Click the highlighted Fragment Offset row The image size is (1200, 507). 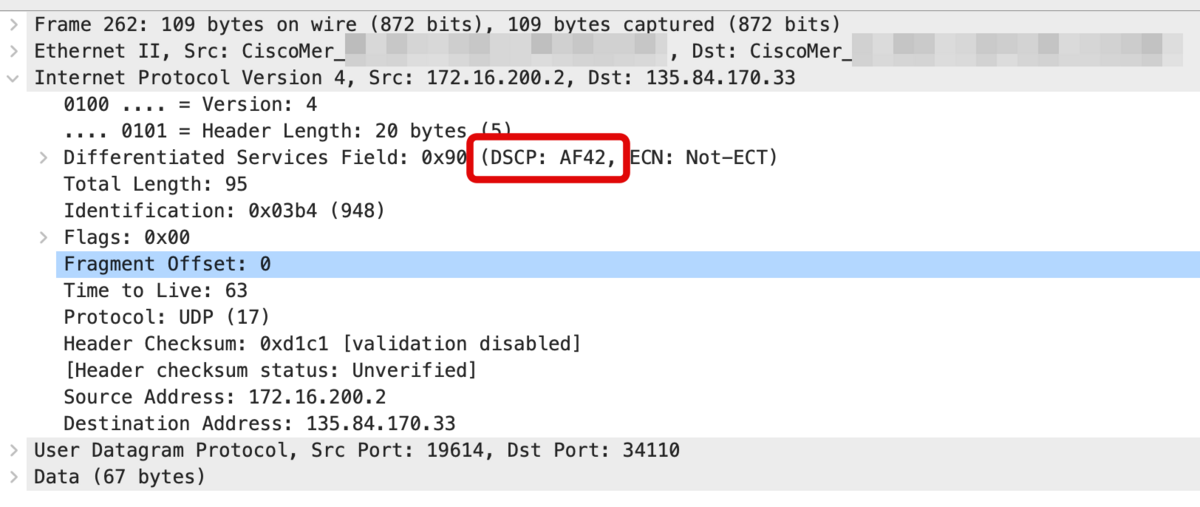tap(628, 264)
